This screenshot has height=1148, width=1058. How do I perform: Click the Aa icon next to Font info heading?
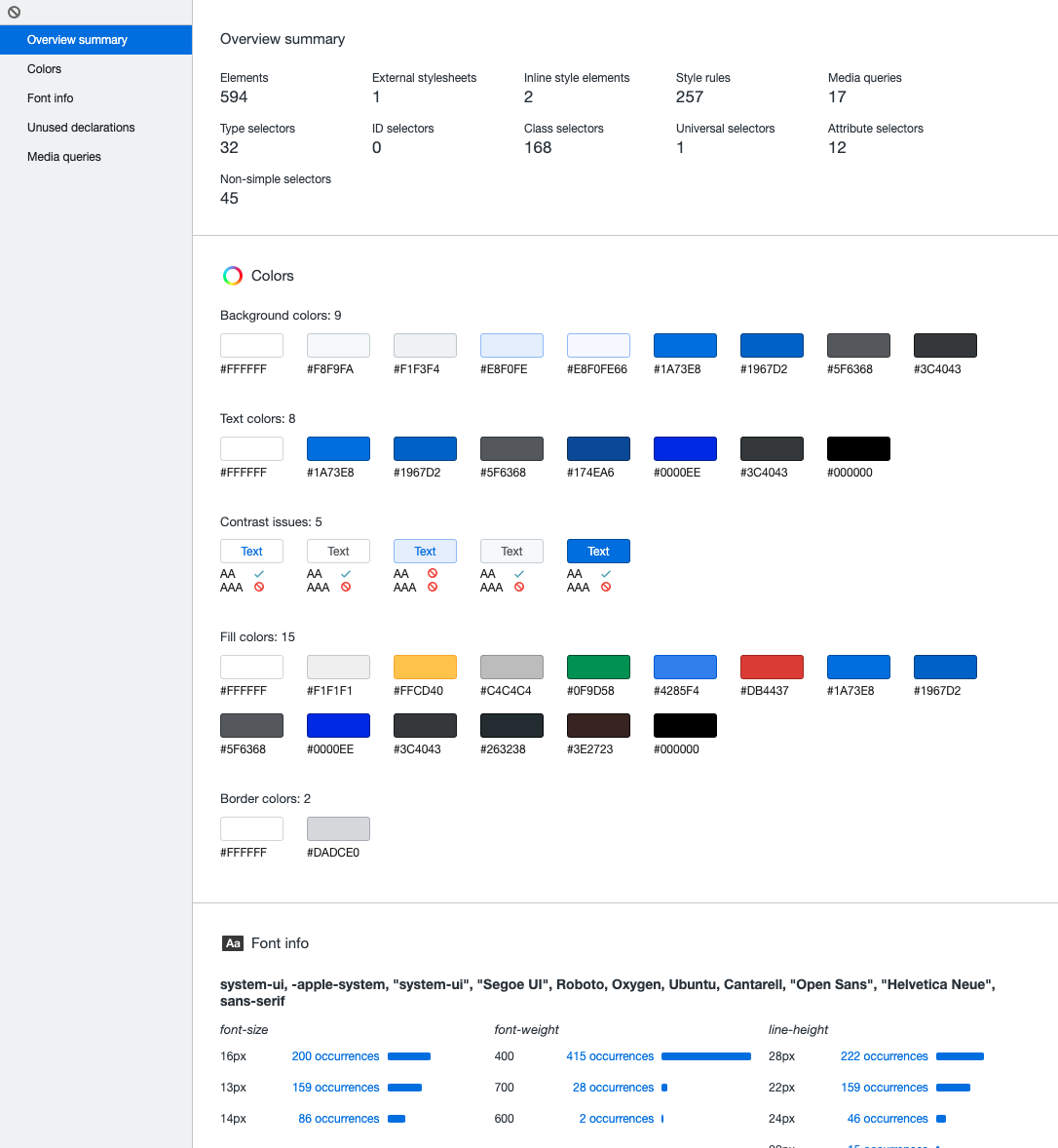click(233, 943)
